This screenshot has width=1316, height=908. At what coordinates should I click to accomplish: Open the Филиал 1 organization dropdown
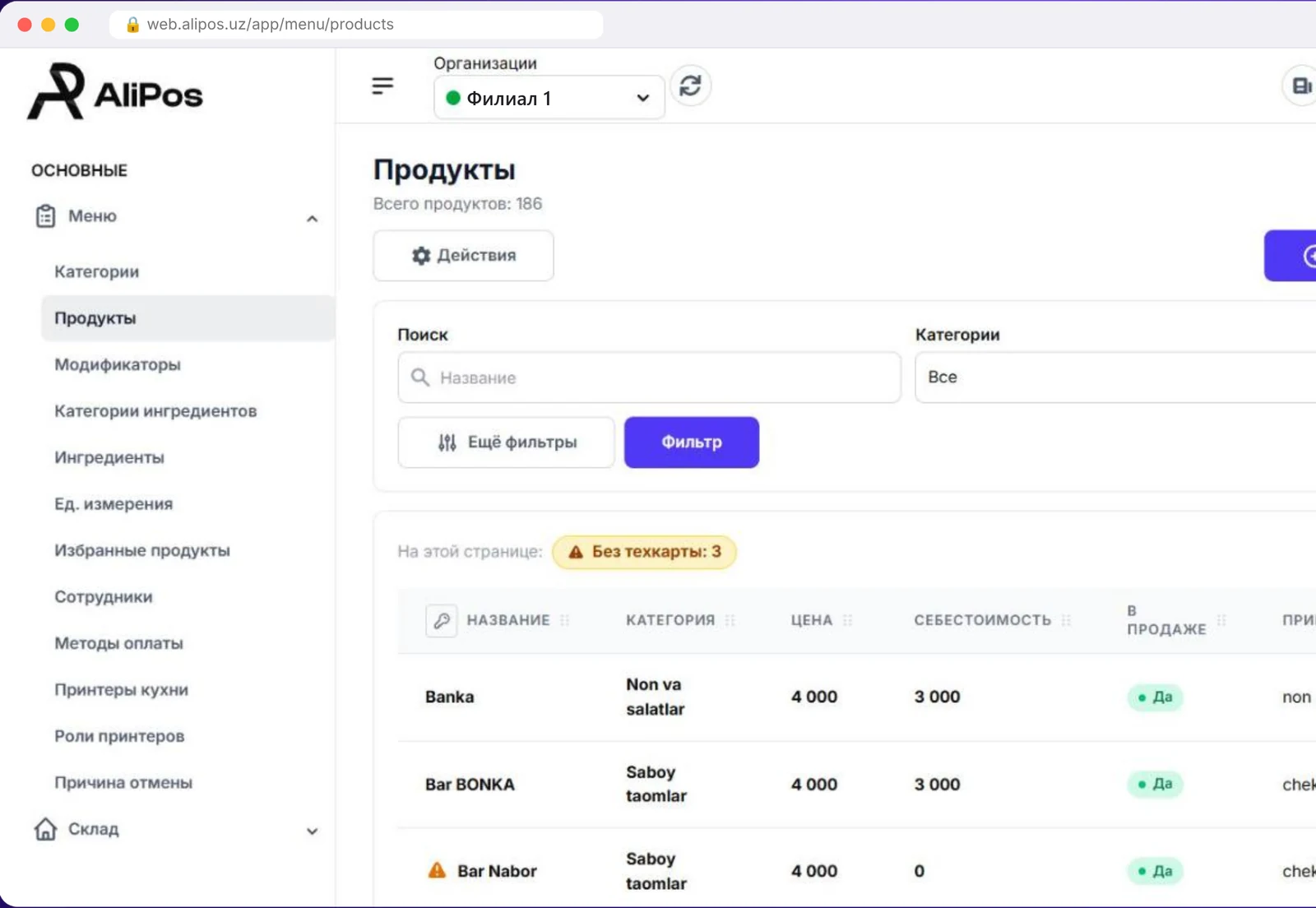549,98
